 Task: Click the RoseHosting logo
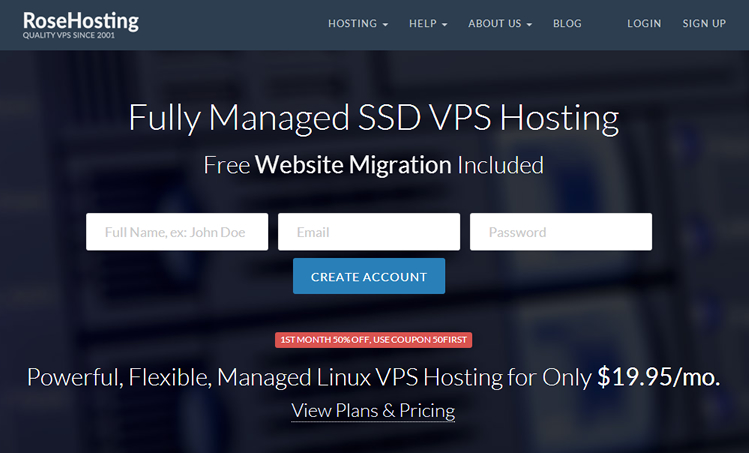click(81, 20)
